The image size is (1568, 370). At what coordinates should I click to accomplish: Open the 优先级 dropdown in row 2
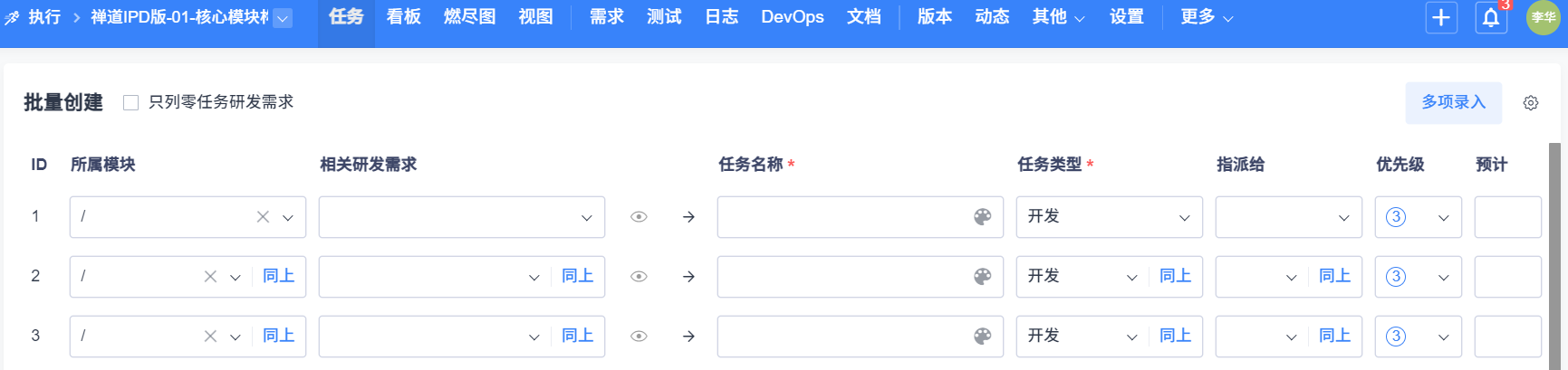tap(1418, 277)
